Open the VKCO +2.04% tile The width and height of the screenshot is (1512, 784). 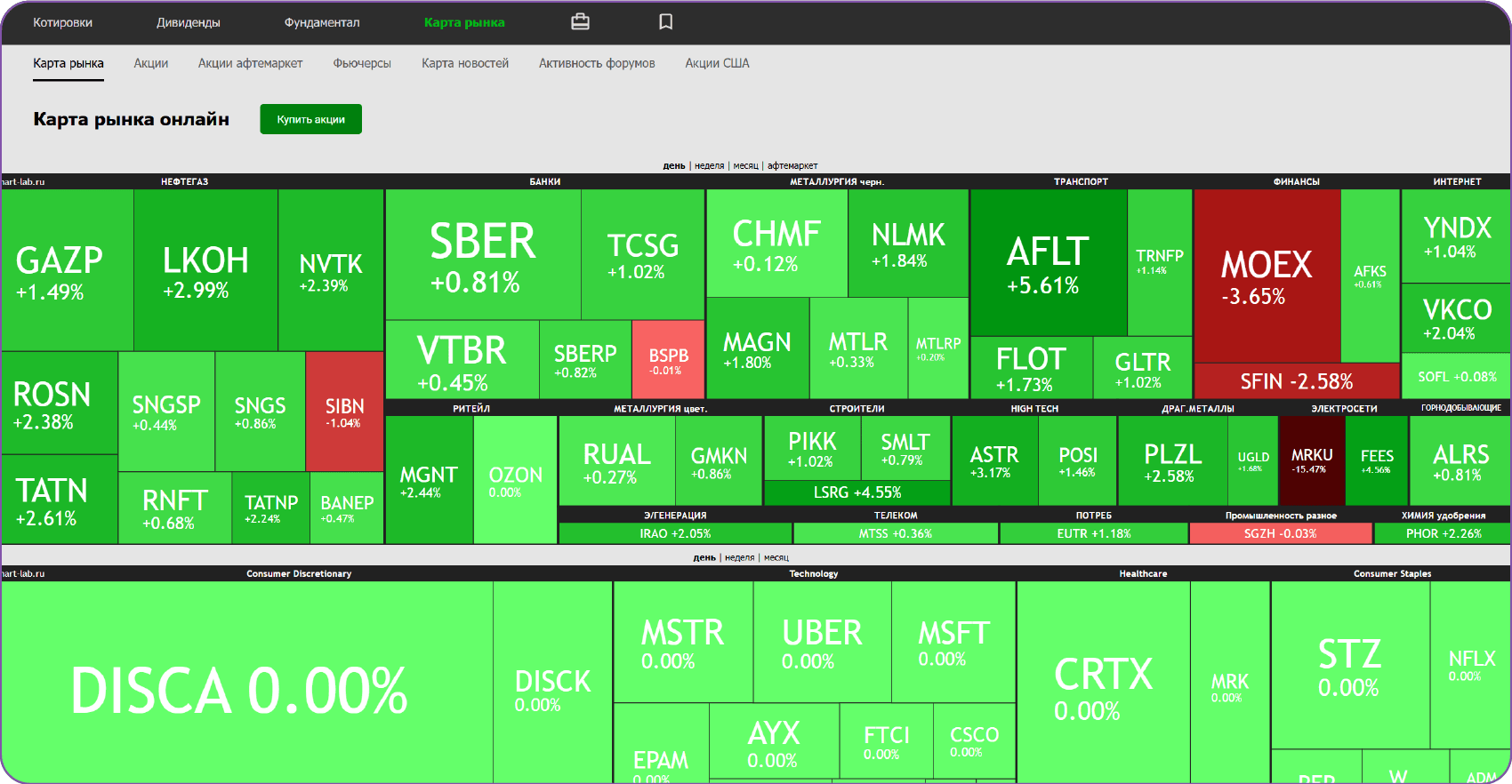(x=1456, y=318)
